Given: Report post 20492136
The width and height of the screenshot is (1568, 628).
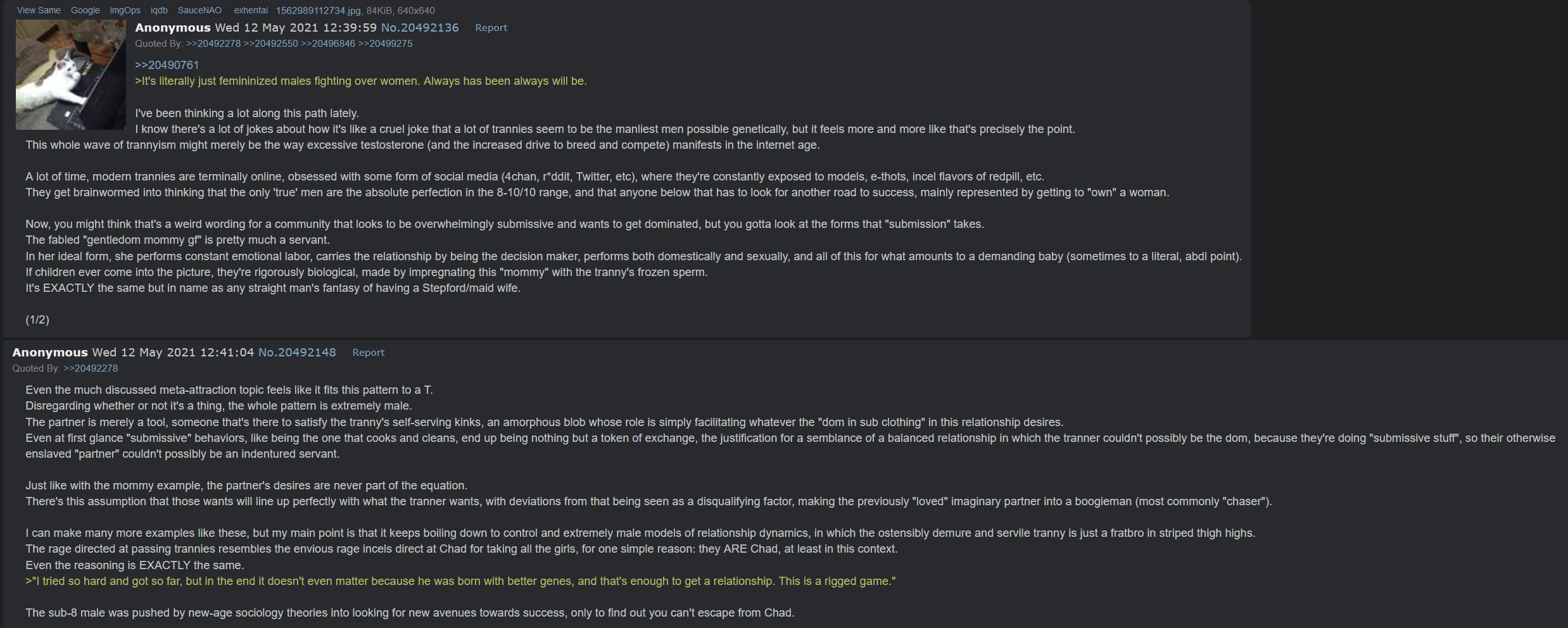Looking at the screenshot, I should tap(491, 28).
